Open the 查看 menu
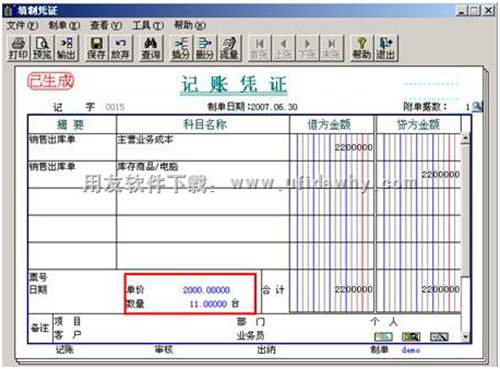This screenshot has height=369, width=500. coord(106,25)
